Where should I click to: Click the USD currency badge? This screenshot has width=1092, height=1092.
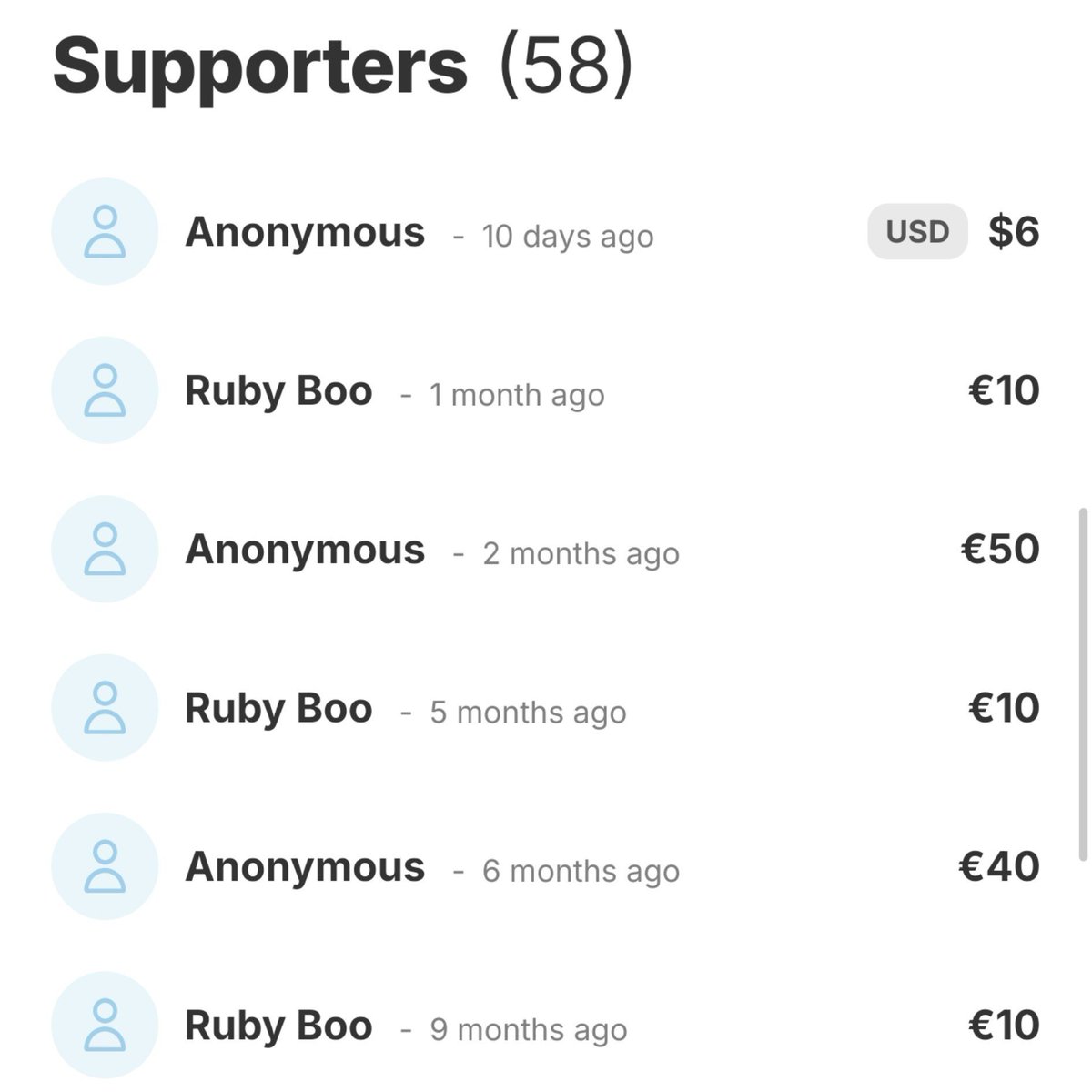click(917, 231)
